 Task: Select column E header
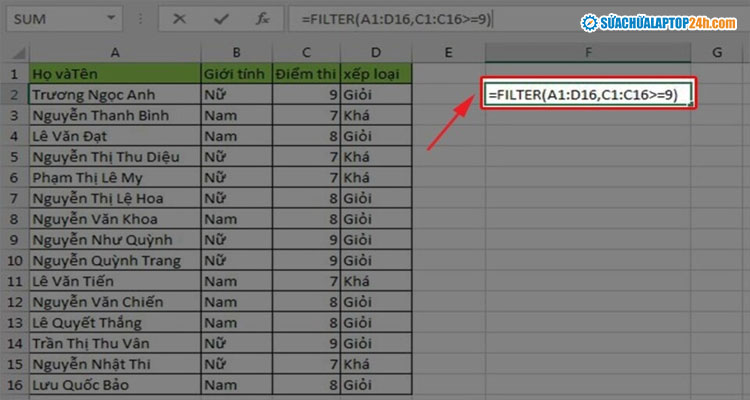pos(448,53)
